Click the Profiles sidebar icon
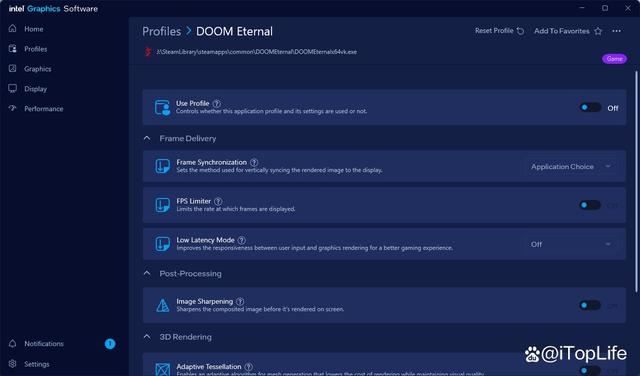This screenshot has height=376, width=640. tap(13, 49)
